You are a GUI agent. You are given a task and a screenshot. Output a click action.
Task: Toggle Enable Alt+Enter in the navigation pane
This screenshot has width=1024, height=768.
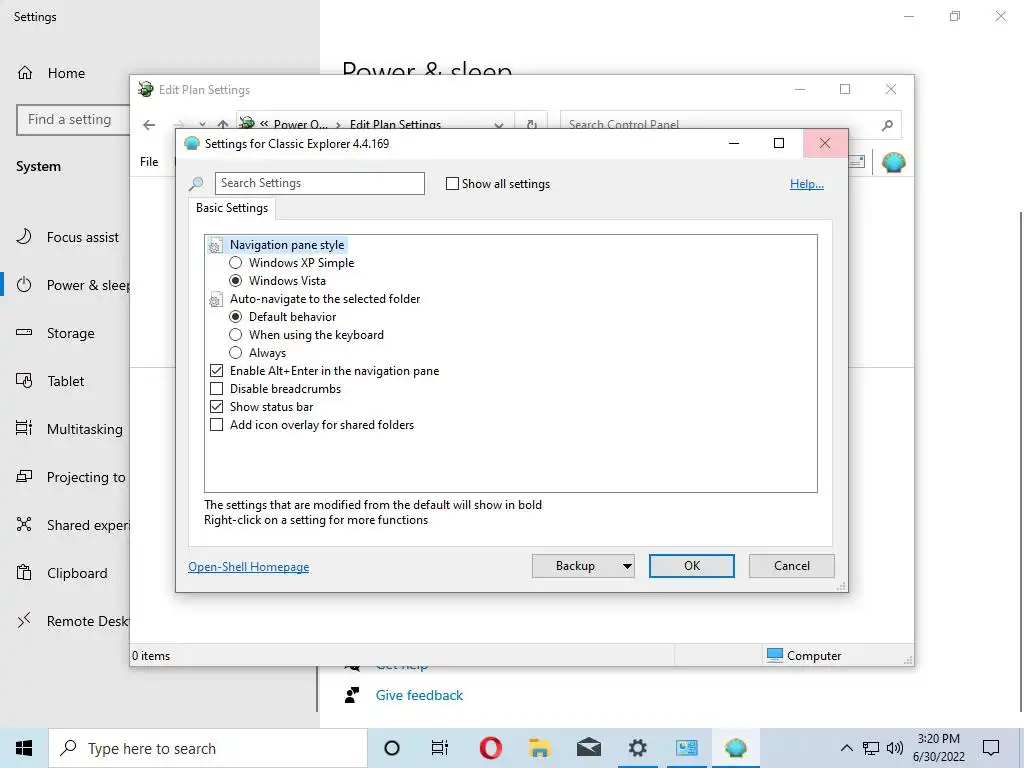(217, 371)
